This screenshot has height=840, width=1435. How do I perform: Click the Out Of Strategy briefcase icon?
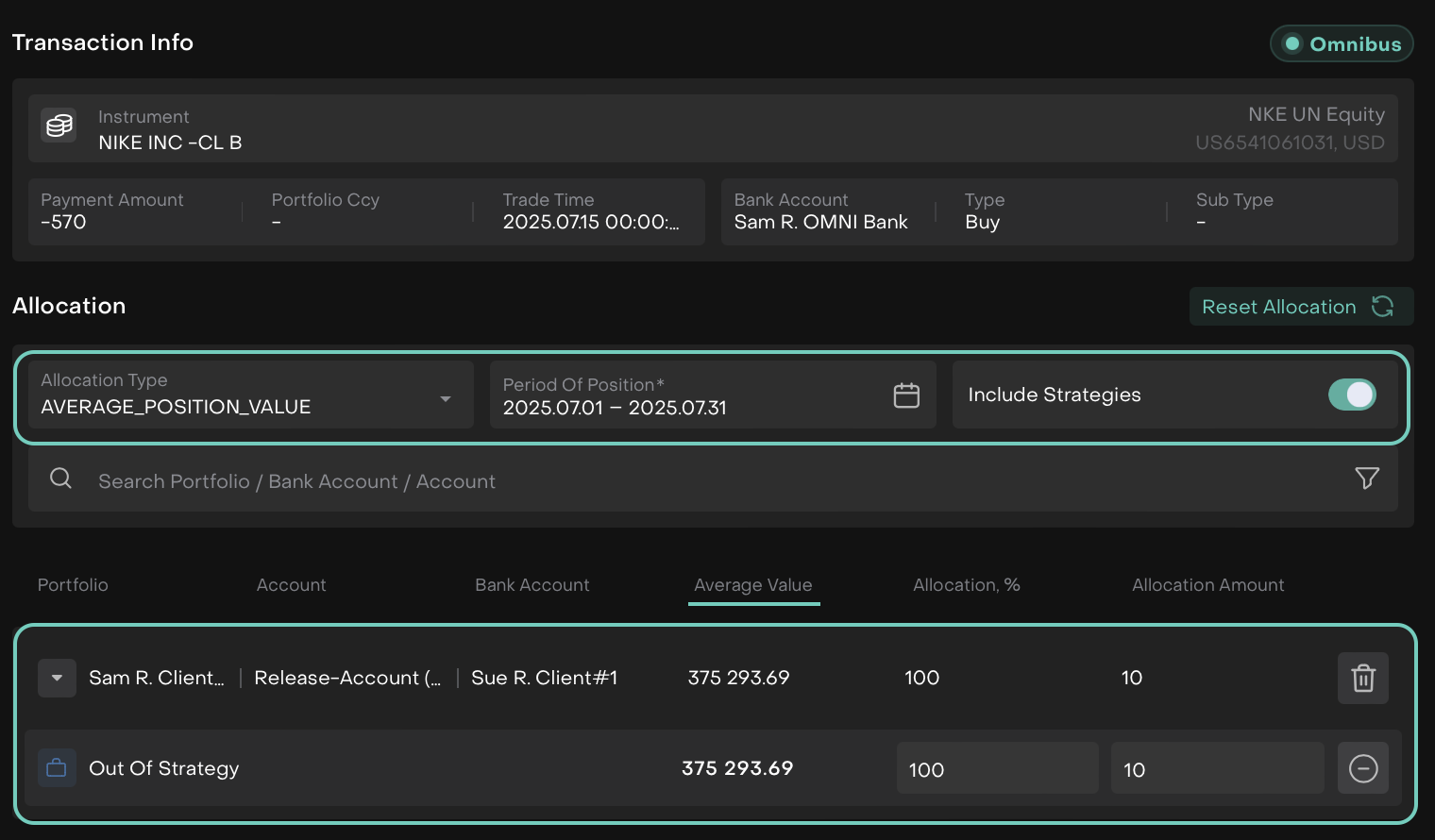[57, 768]
